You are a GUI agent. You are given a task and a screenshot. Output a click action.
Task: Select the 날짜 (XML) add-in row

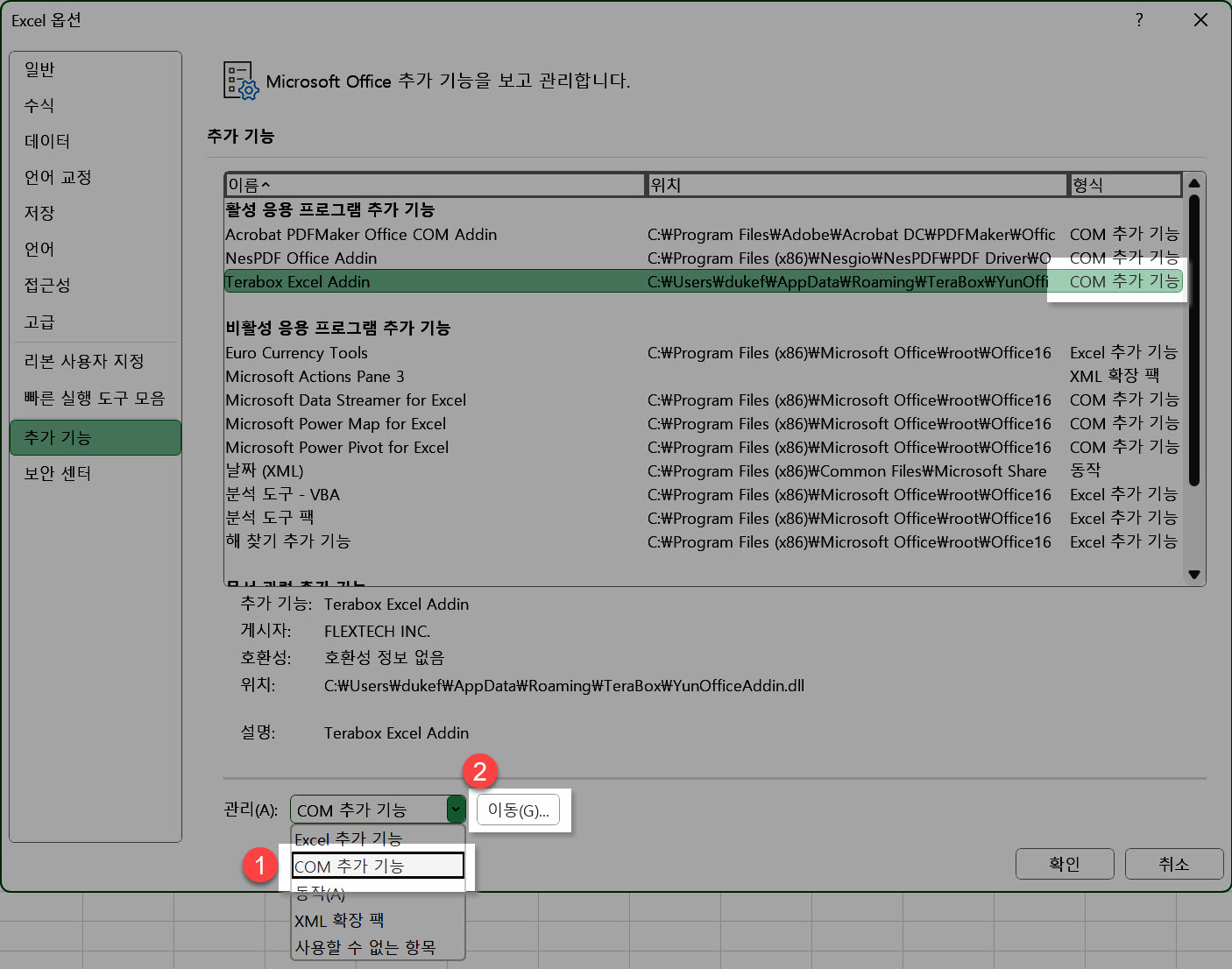pos(703,470)
